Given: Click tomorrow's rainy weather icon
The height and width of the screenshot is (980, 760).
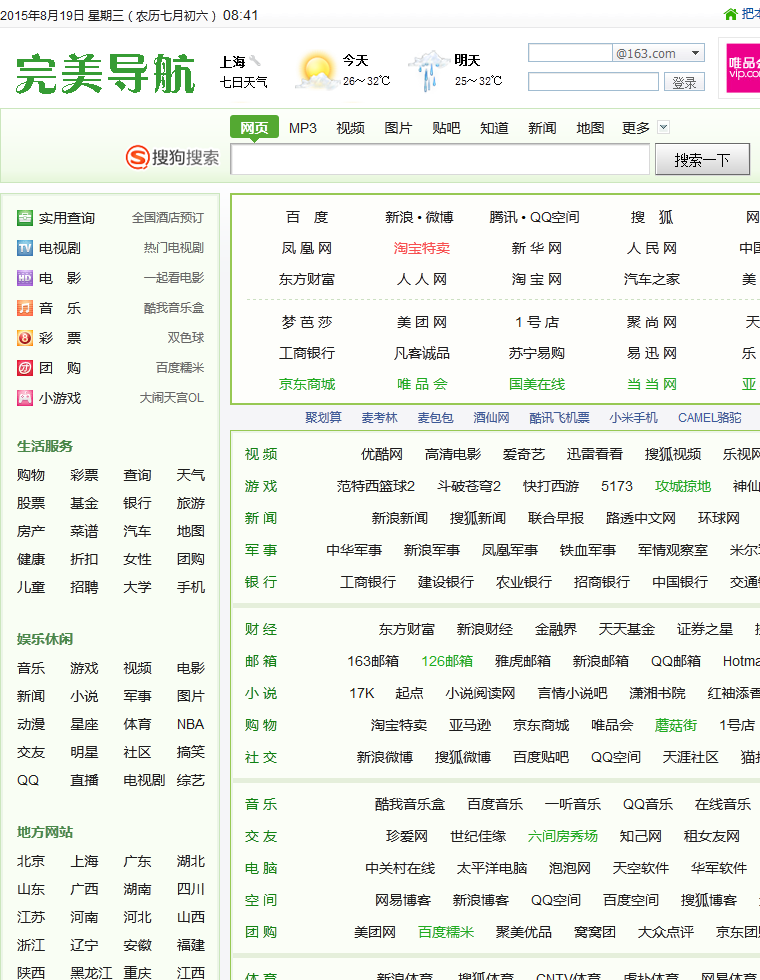Looking at the screenshot, I should click(429, 71).
